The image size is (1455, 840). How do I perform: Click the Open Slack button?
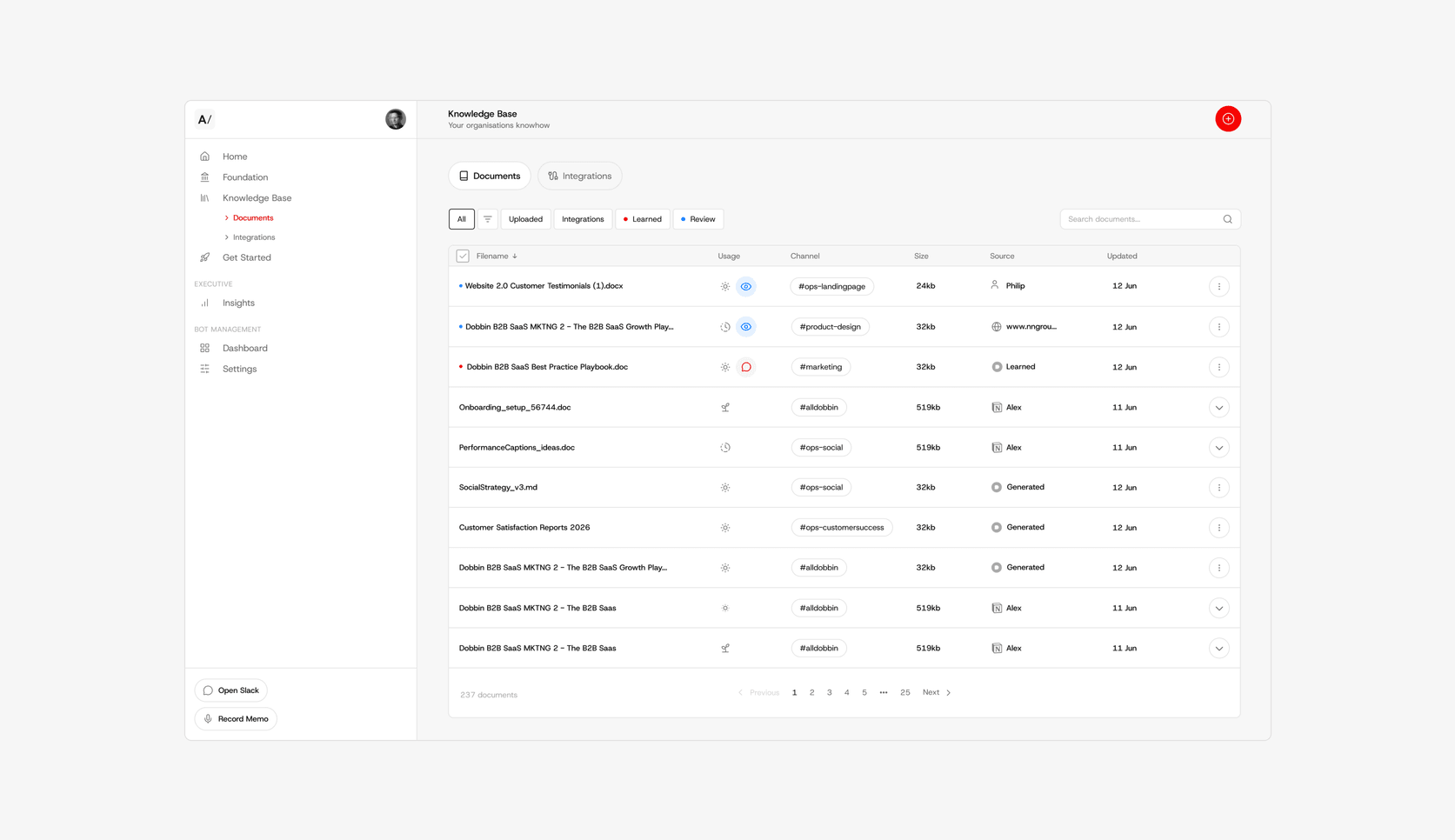[x=231, y=690]
